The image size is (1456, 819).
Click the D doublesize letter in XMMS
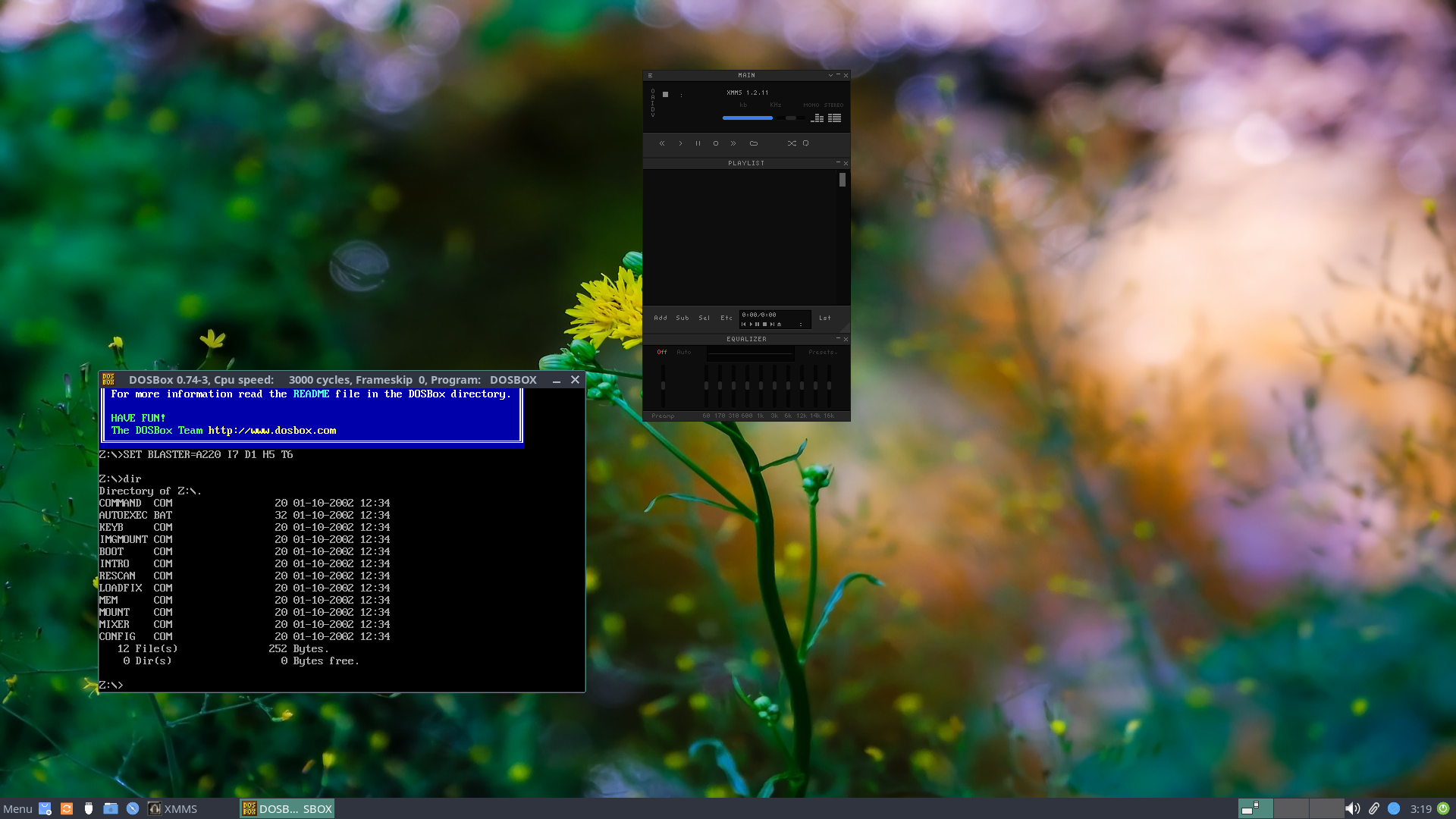click(653, 109)
